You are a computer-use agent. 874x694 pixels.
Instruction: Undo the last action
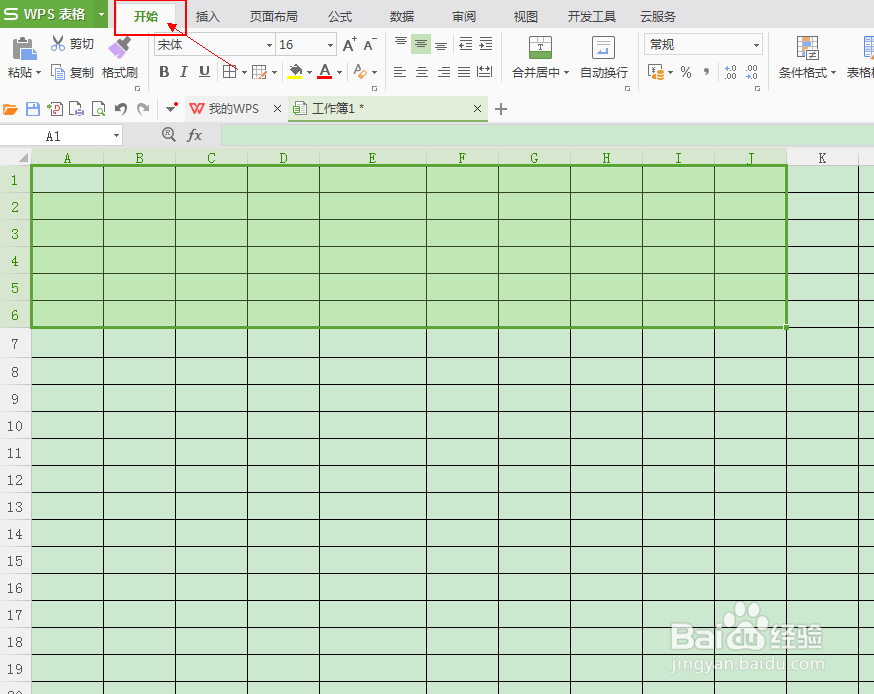tap(120, 109)
